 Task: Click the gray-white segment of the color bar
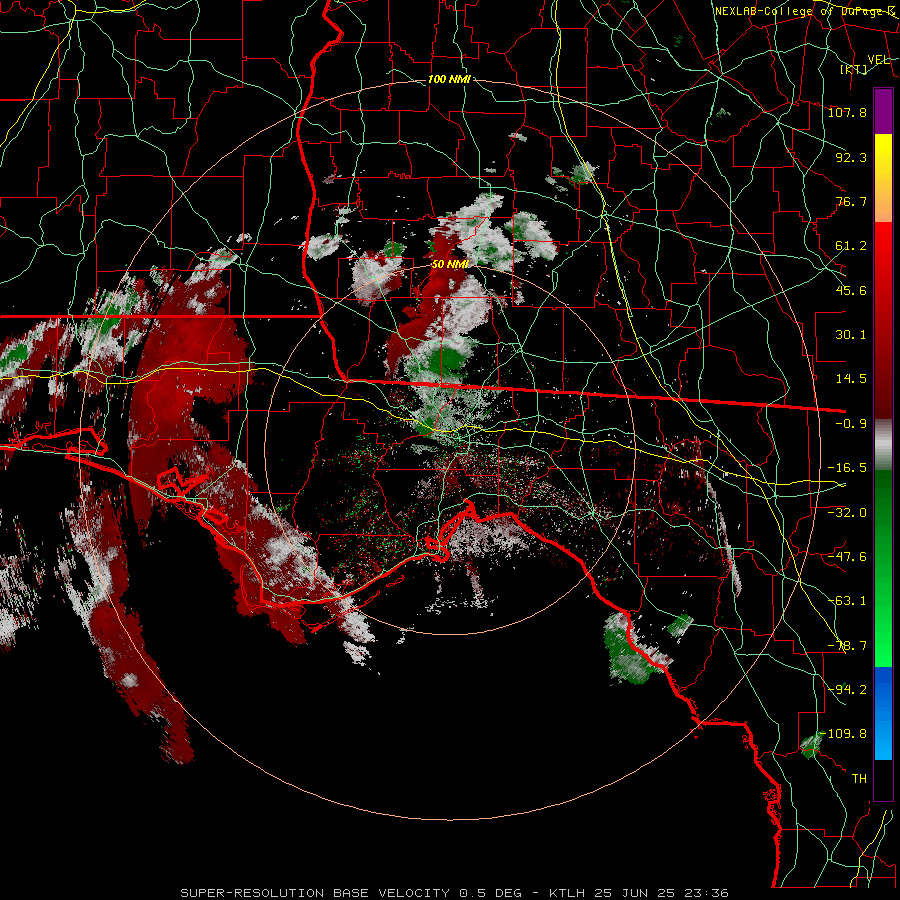[x=883, y=445]
